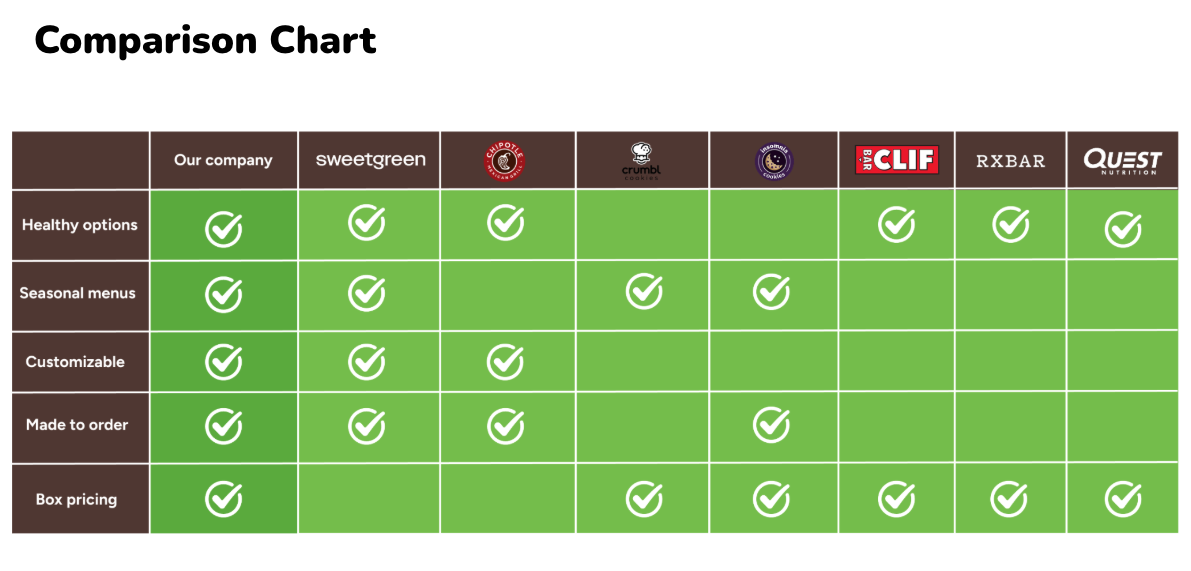
Task: Click Insomnia Made to order checkmark
Action: (x=772, y=425)
